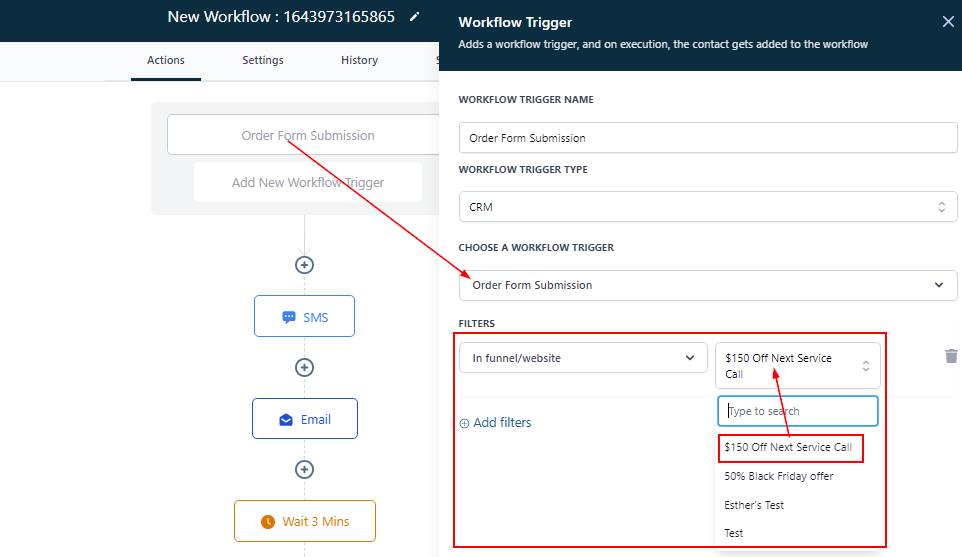The height and width of the screenshot is (557, 962).
Task: Switch to the Settings tab
Action: (x=263, y=60)
